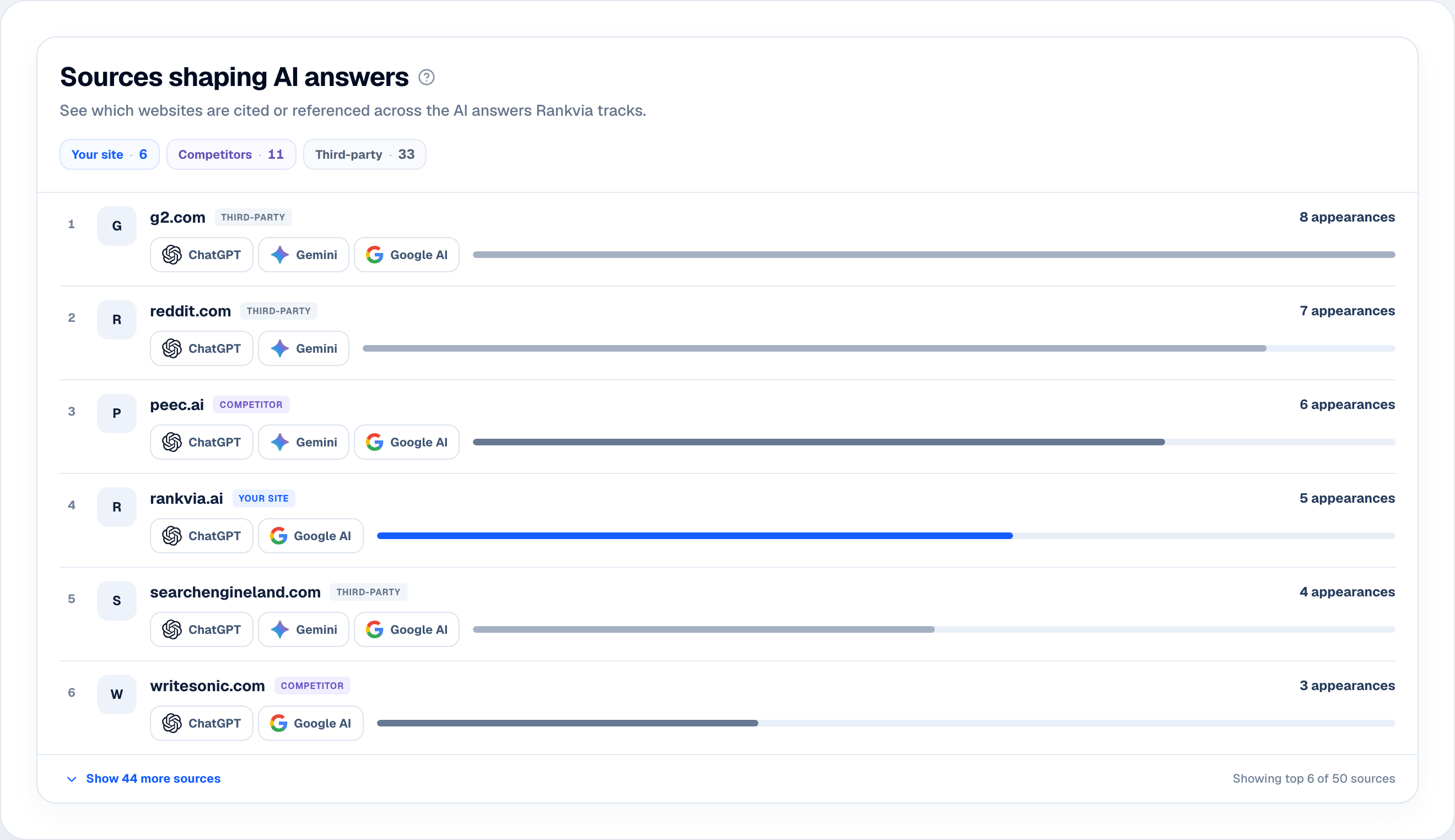
Task: Click the YOUR SITE badge
Action: (x=263, y=498)
